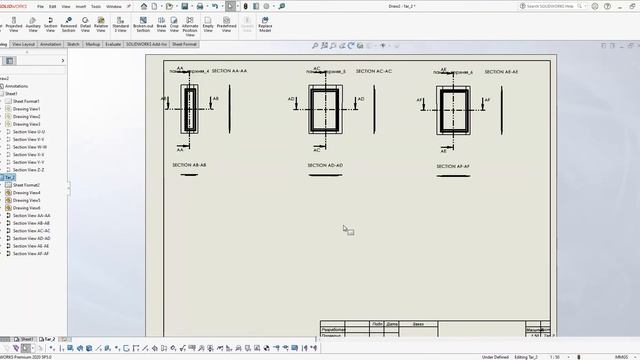The width and height of the screenshot is (640, 360).
Task: Click the SECTION AD-AD label on sheet
Action: pyautogui.click(x=325, y=165)
